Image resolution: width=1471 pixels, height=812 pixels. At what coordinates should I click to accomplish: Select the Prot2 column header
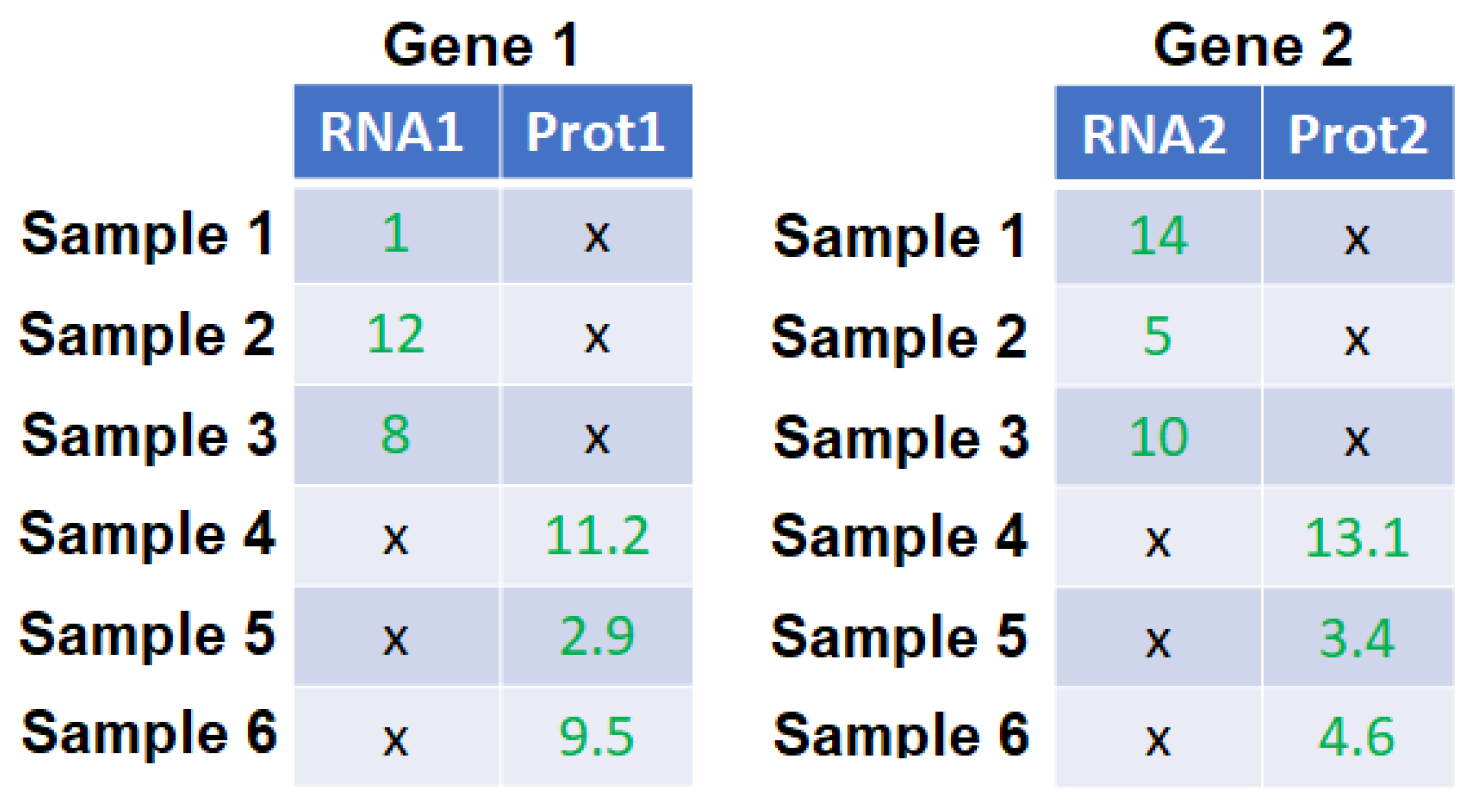1358,134
